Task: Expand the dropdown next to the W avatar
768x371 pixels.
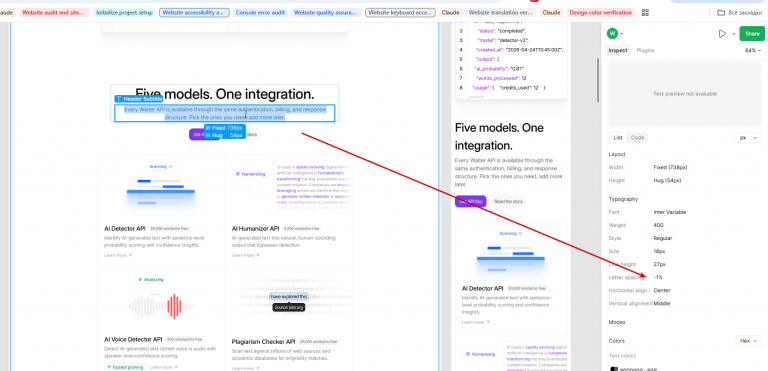Action: (x=622, y=34)
